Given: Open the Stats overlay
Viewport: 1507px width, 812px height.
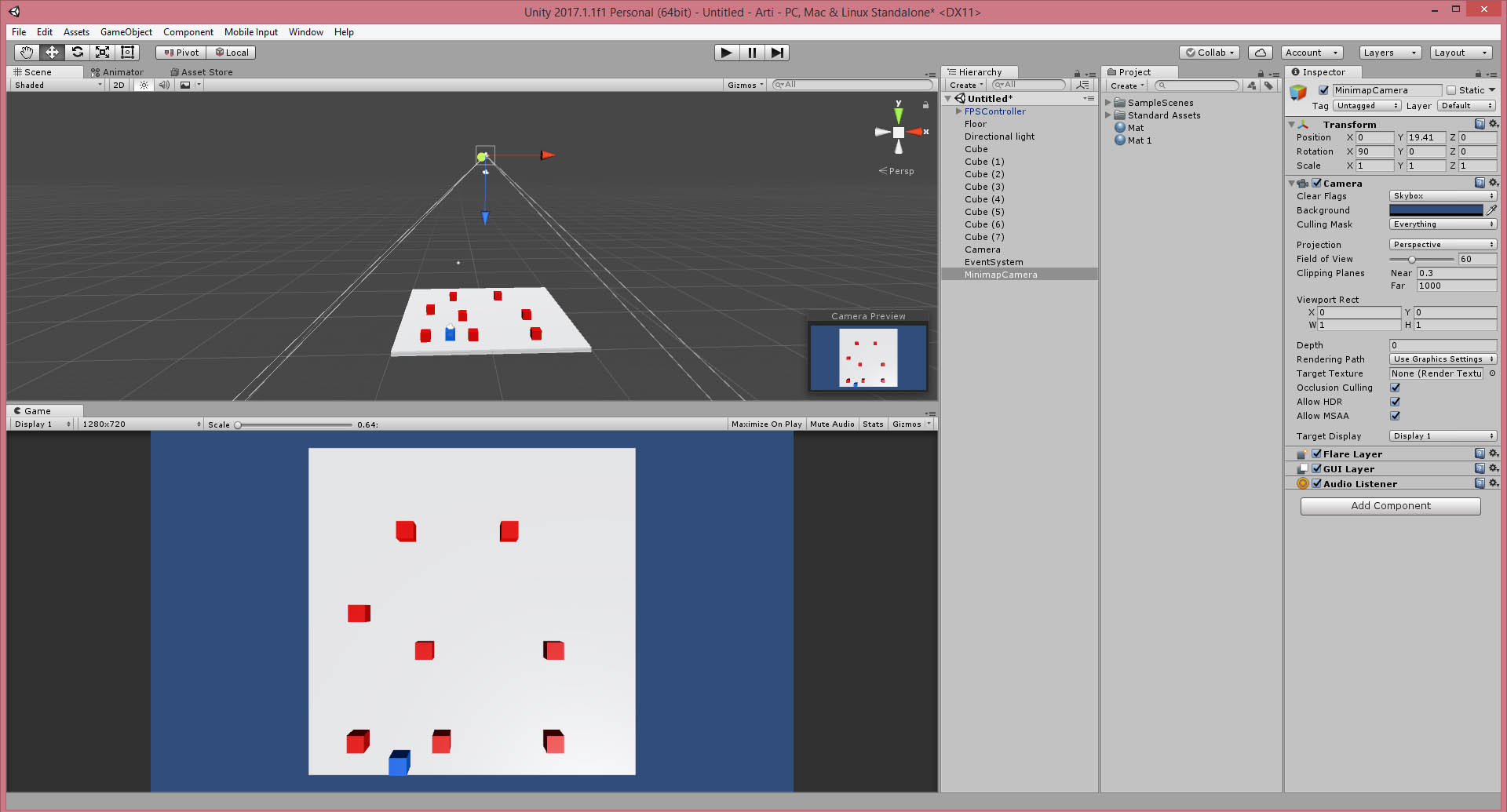Looking at the screenshot, I should 873,424.
